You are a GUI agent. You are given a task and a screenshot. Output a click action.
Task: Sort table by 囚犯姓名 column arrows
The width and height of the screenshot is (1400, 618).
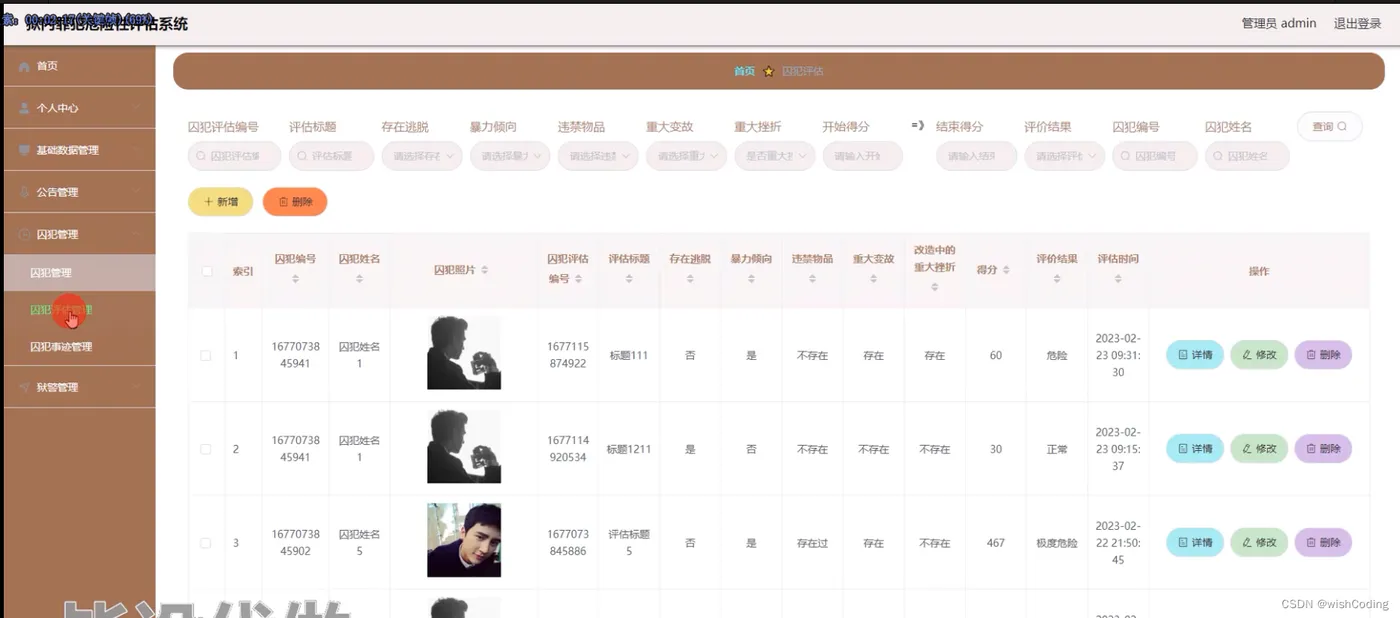click(x=359, y=279)
